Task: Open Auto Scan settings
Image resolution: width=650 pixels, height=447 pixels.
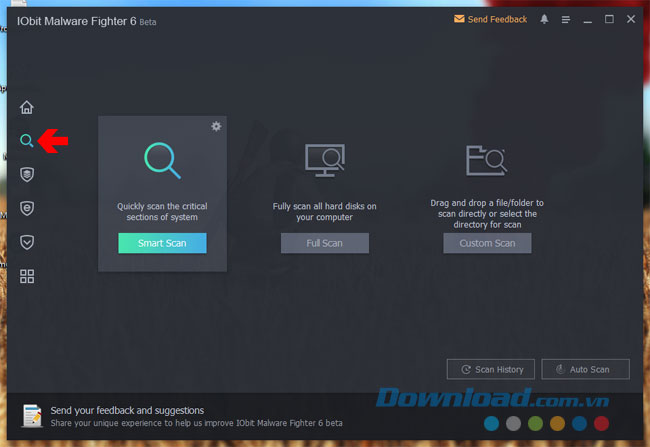Action: click(585, 369)
